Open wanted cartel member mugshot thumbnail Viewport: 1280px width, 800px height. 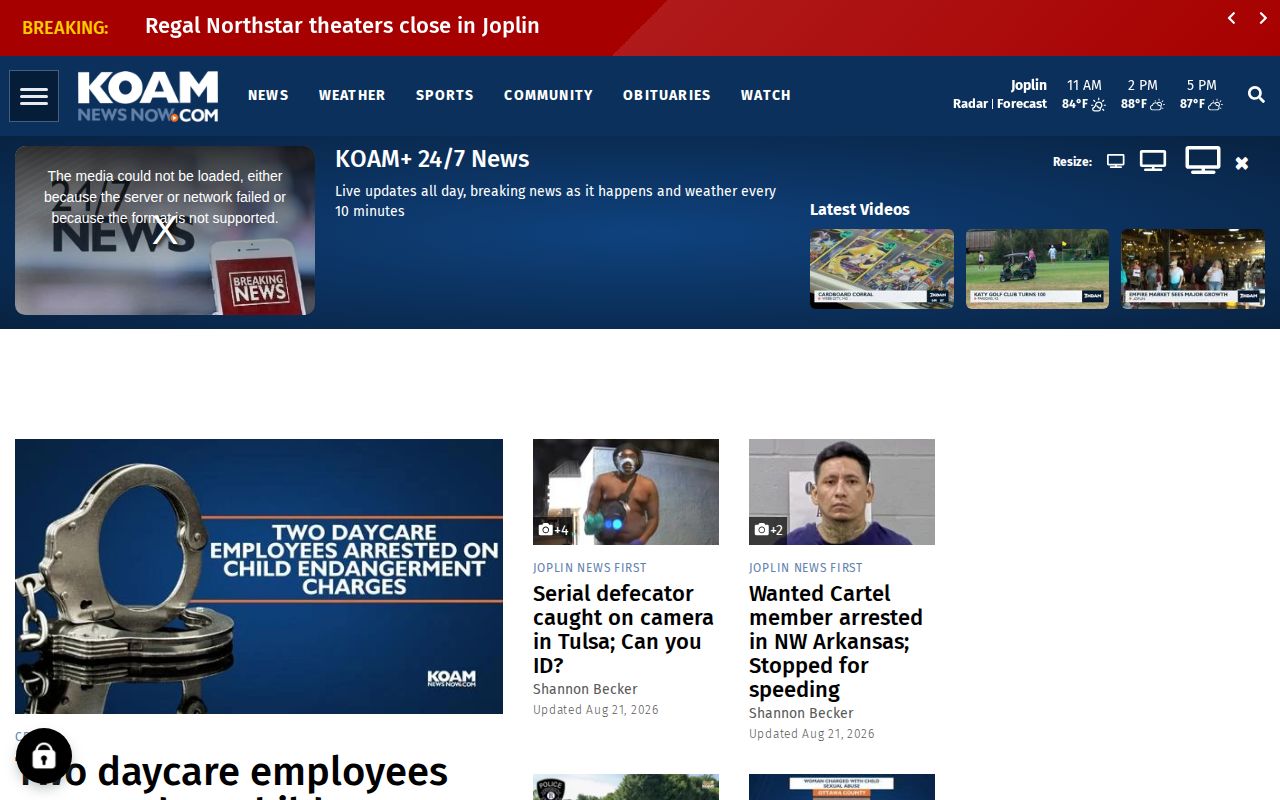point(842,492)
